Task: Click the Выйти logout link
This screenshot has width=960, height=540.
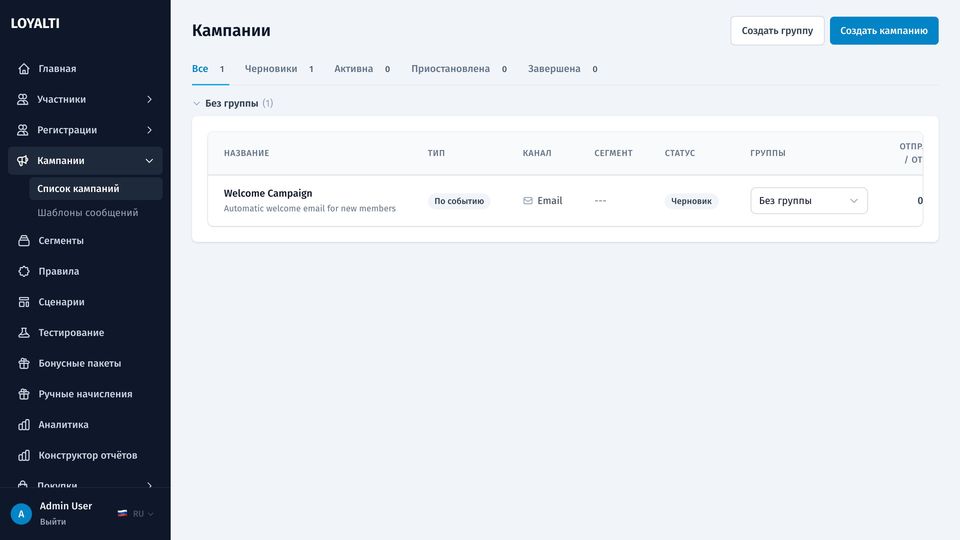Action: click(x=53, y=522)
